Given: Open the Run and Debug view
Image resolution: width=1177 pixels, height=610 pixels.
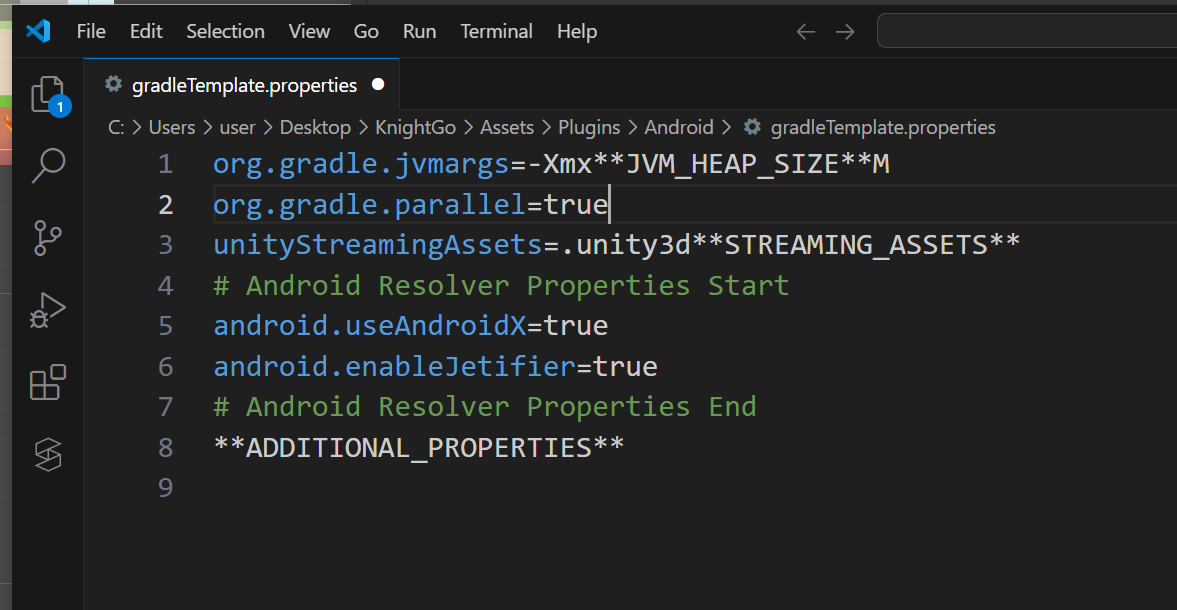Looking at the screenshot, I should pyautogui.click(x=47, y=310).
